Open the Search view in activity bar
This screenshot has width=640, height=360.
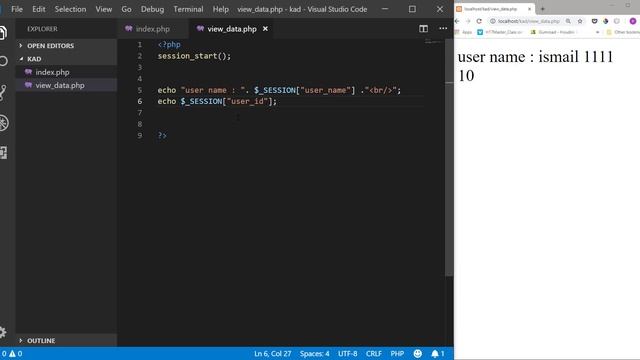tap(3, 61)
